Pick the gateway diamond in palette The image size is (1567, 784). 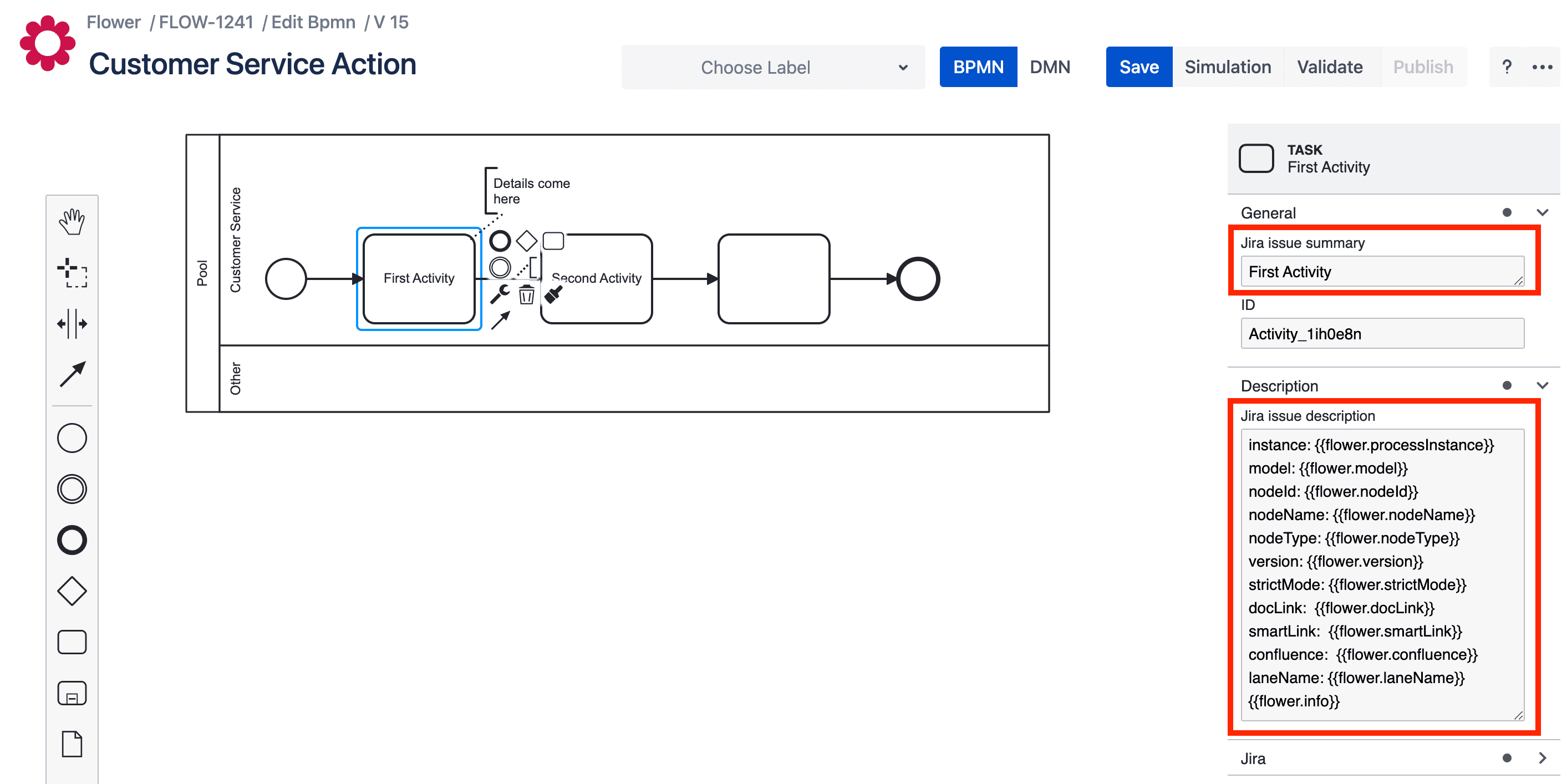click(x=72, y=590)
